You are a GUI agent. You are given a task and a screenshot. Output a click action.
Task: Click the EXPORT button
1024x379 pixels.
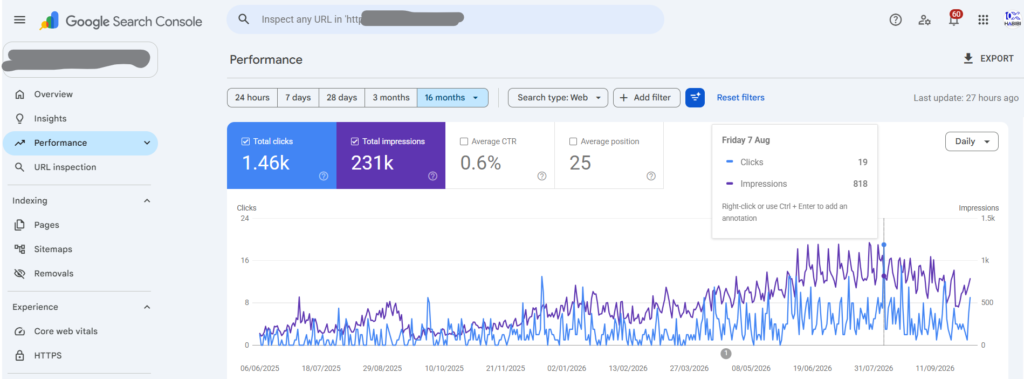pyautogui.click(x=988, y=59)
